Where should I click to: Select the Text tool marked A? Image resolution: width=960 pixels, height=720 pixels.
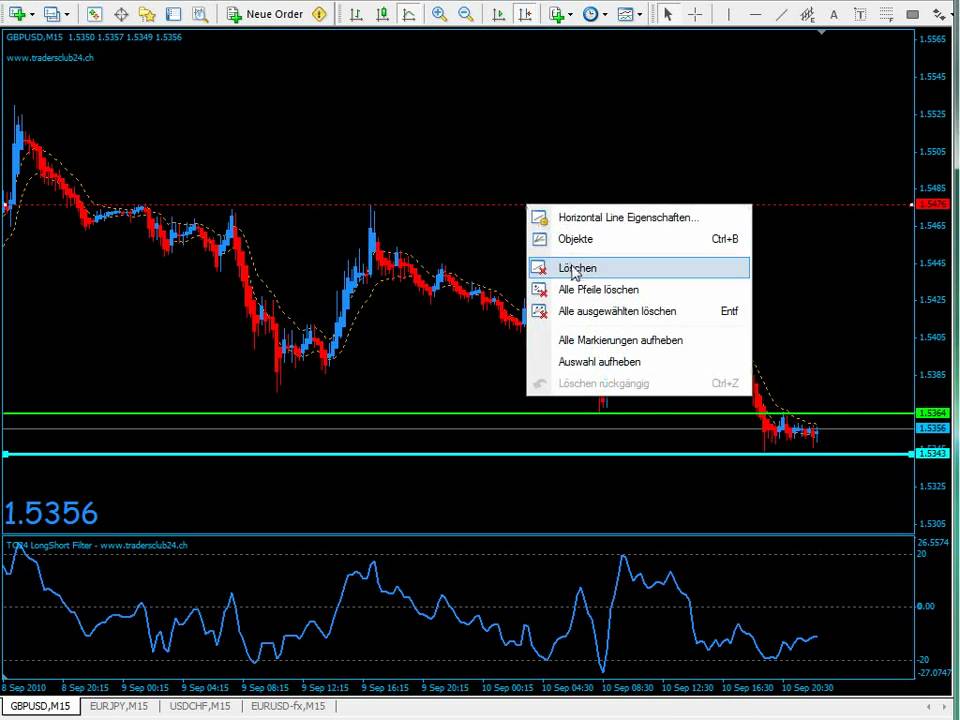833,13
